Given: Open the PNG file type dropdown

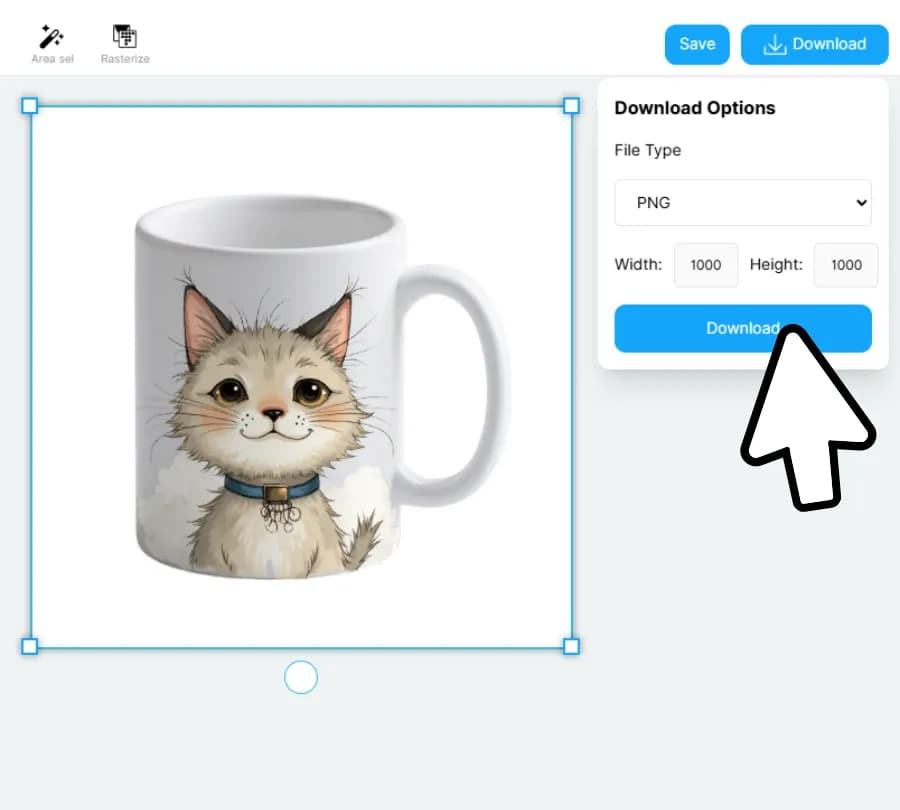Looking at the screenshot, I should (742, 203).
